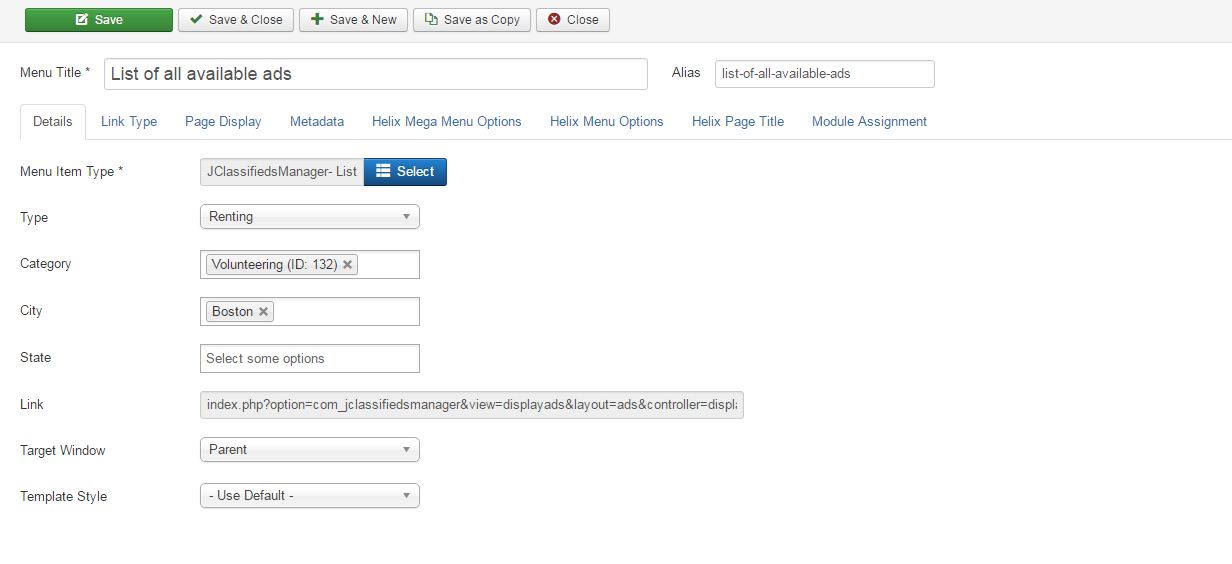Click the State select options field
Screen dimensions: 1232x564
tap(309, 358)
